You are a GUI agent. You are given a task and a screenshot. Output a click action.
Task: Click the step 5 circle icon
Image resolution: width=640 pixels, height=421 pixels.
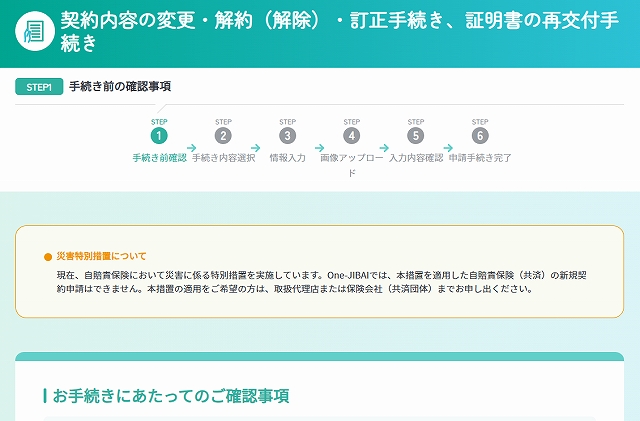(x=416, y=136)
